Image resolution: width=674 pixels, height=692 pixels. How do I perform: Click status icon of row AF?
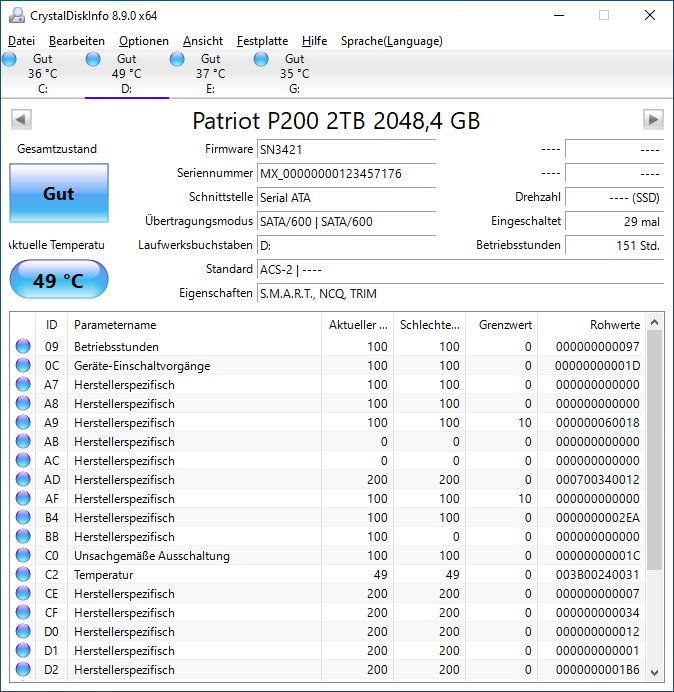[x=23, y=498]
